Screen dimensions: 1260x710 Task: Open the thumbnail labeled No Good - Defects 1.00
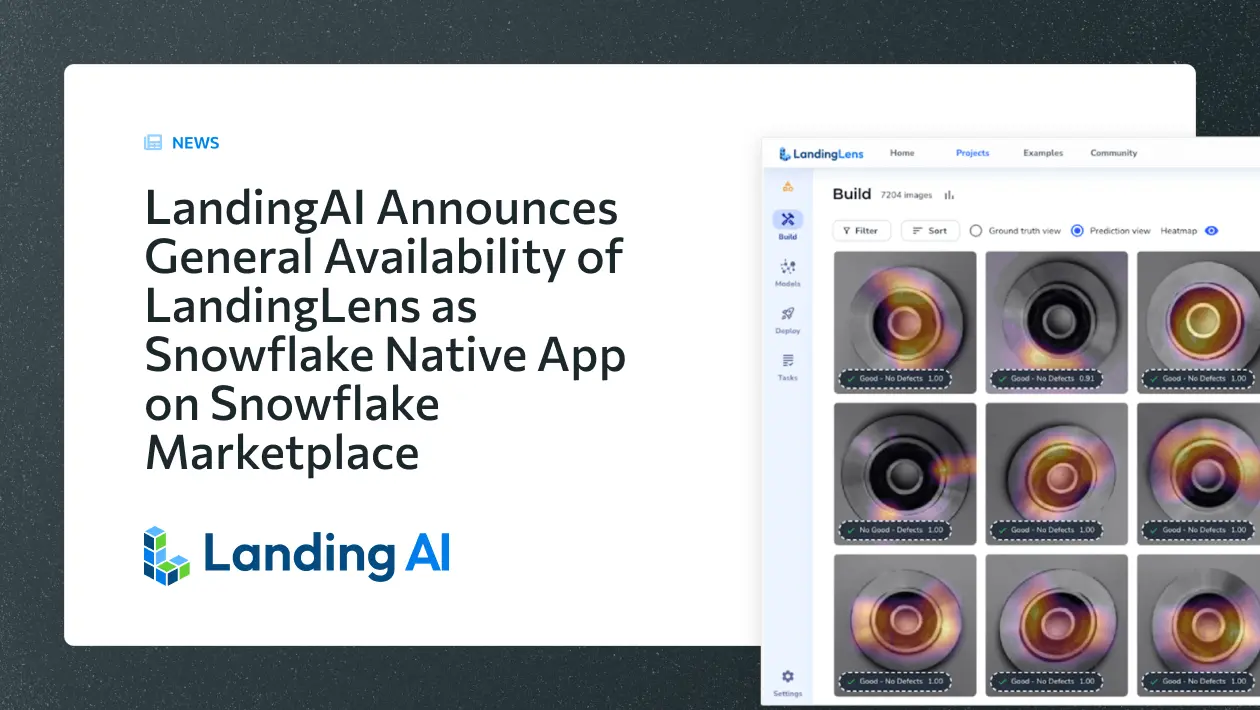(905, 474)
